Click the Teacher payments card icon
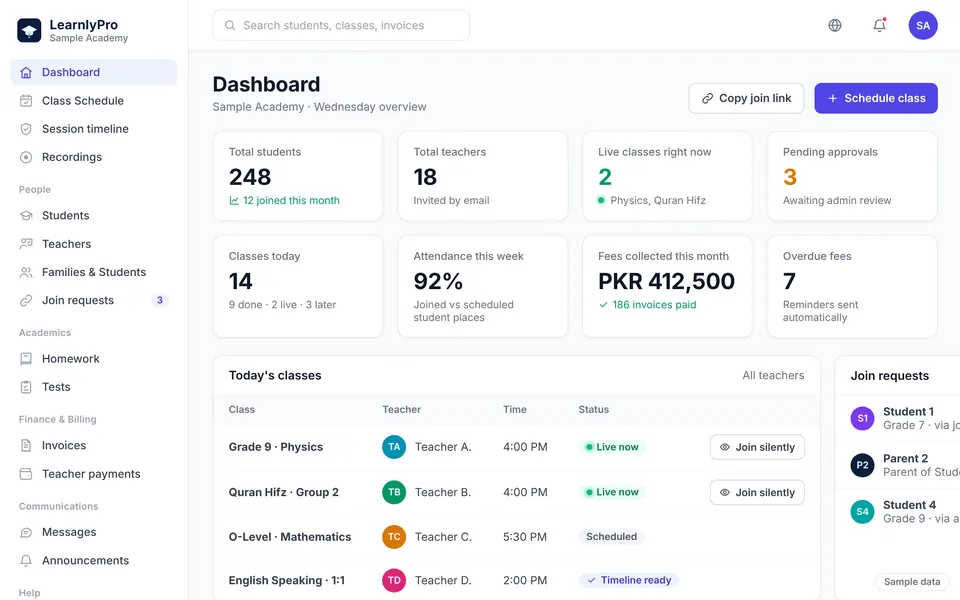960x600 pixels. [26, 474]
